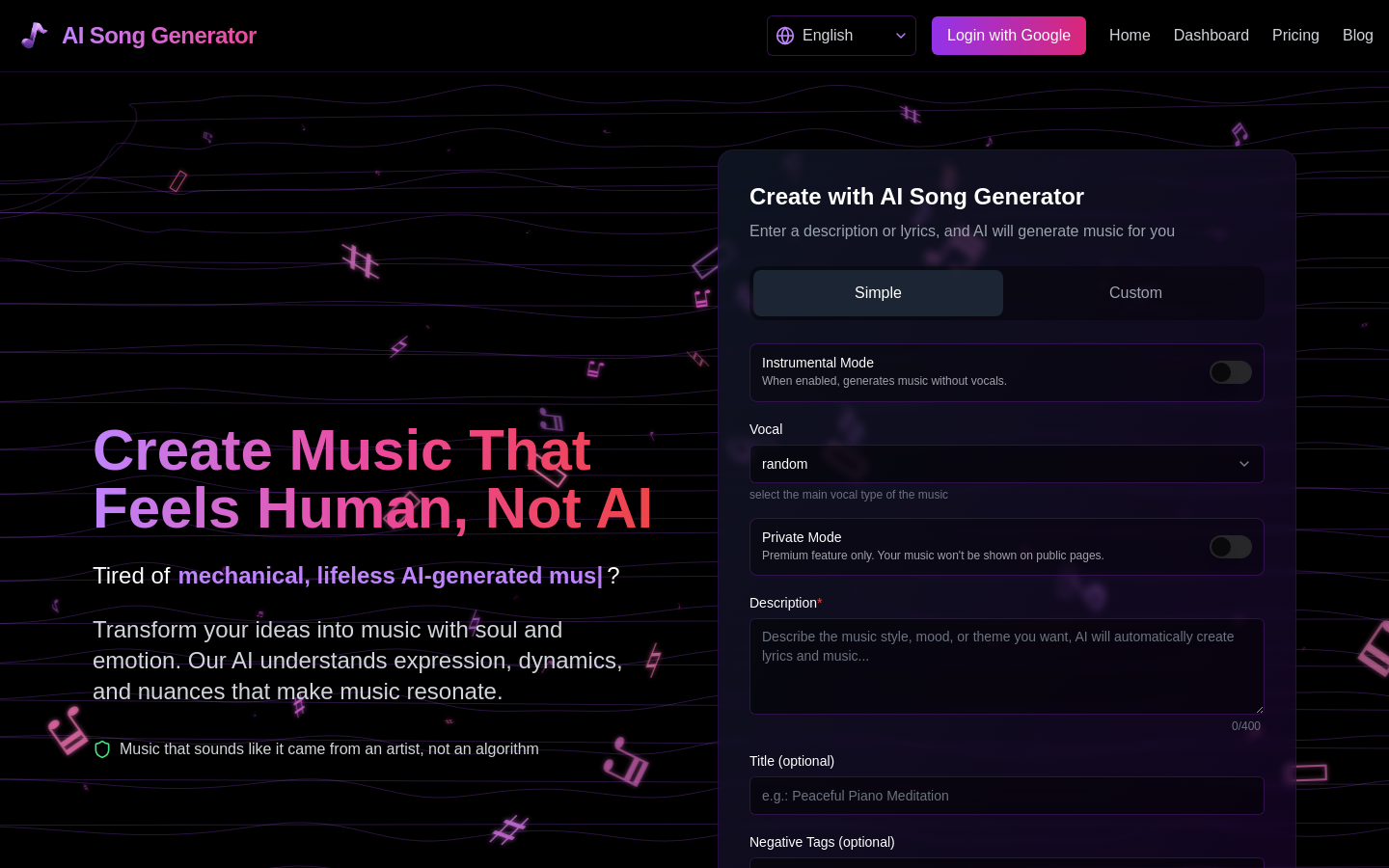Switch to the Custom tab
This screenshot has width=1389, height=868.
click(x=1135, y=293)
